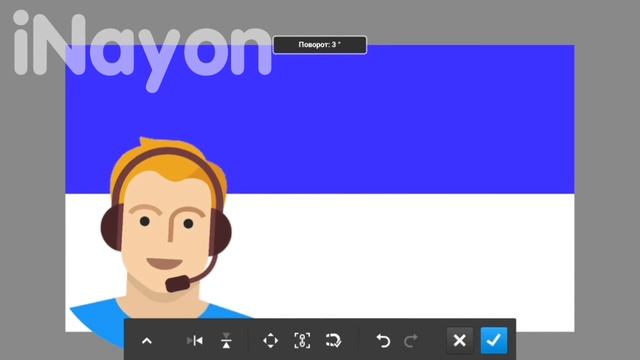Cancel the transform with the X button
The height and width of the screenshot is (360, 640).
(x=460, y=340)
